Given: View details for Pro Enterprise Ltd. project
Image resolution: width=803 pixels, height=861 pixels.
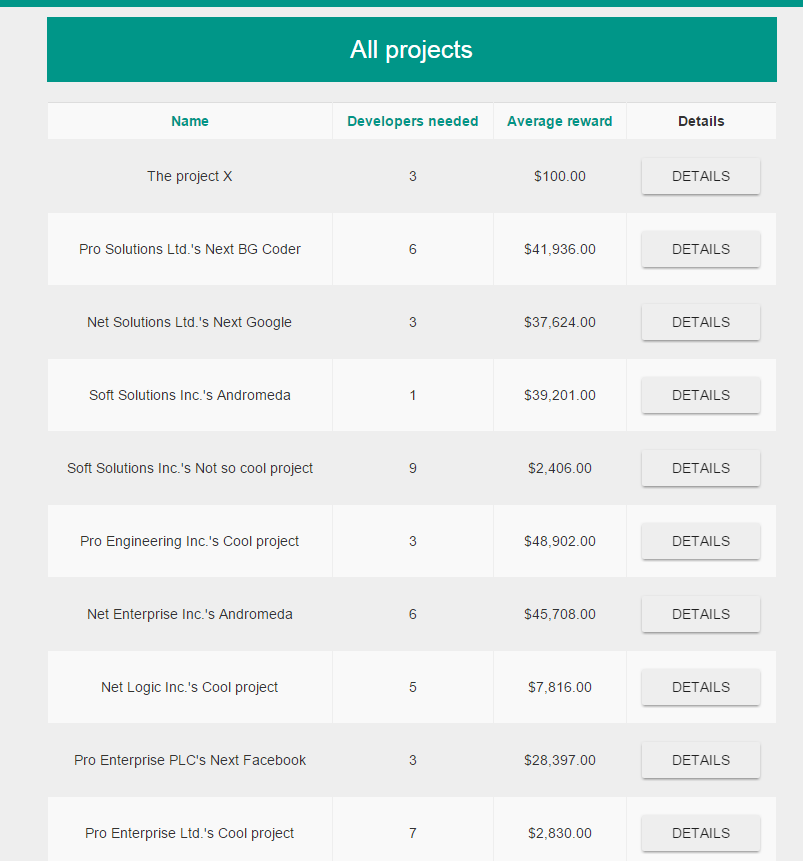Looking at the screenshot, I should pyautogui.click(x=700, y=834).
